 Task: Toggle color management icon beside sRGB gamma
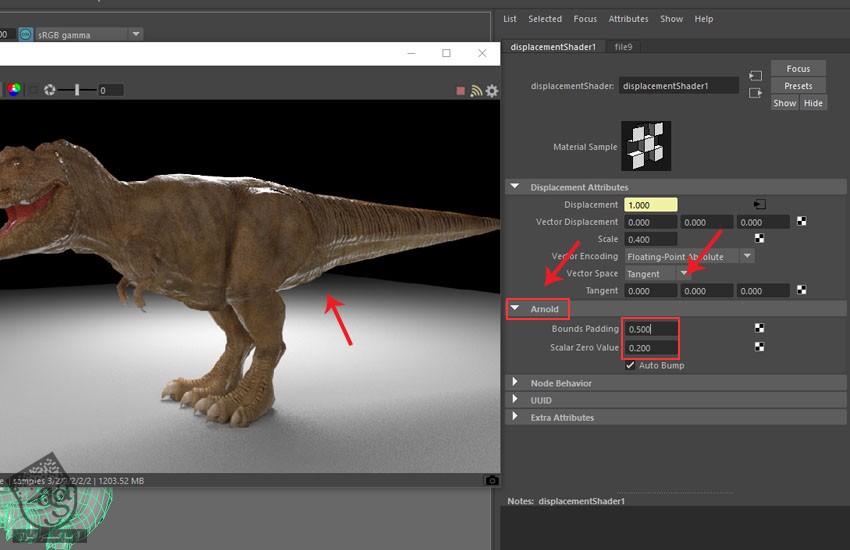25,35
